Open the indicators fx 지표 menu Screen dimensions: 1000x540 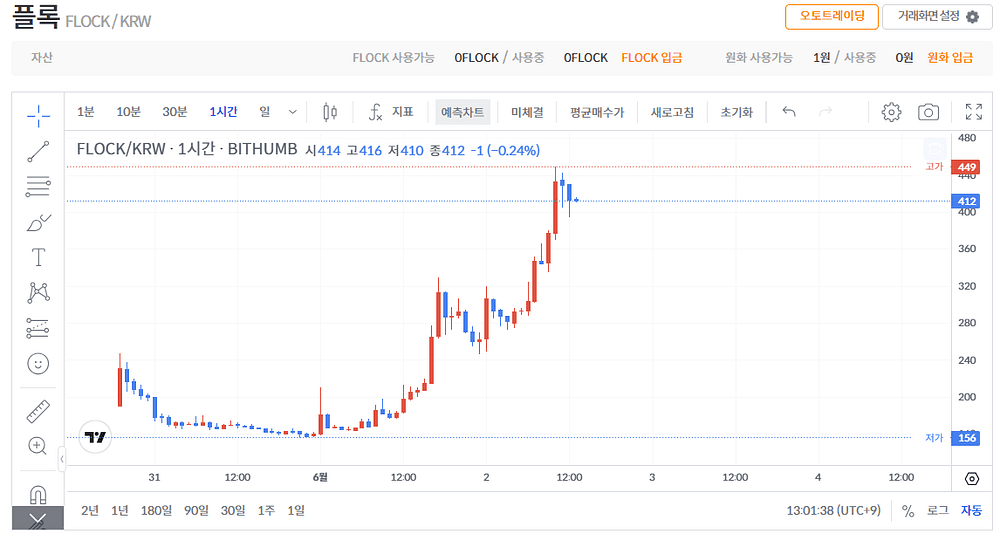pos(391,112)
